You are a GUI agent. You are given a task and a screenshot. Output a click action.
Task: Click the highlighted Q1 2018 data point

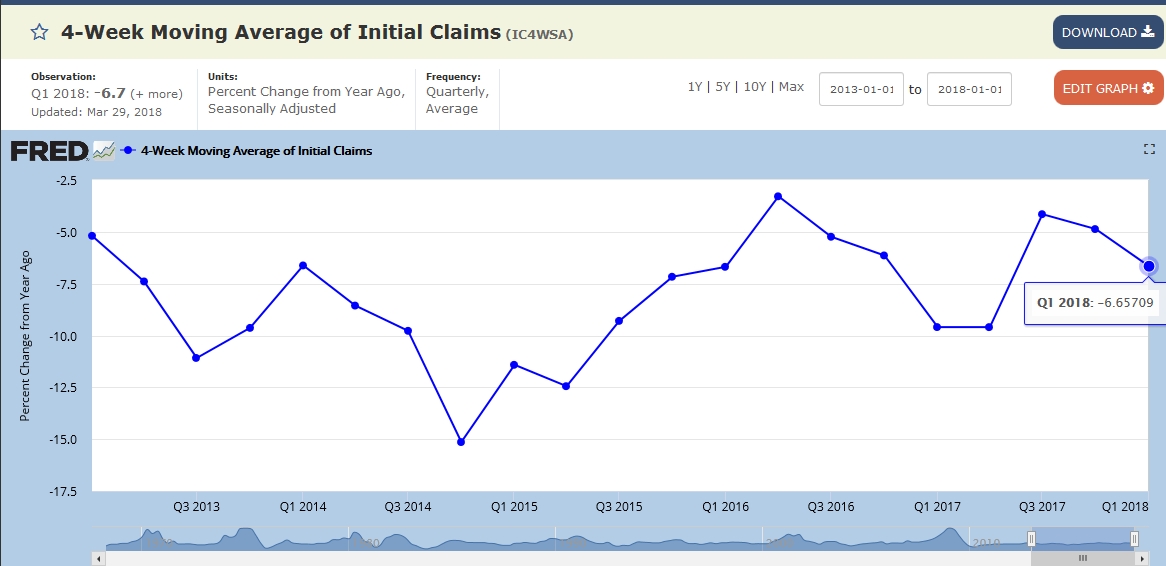pyautogui.click(x=1149, y=265)
